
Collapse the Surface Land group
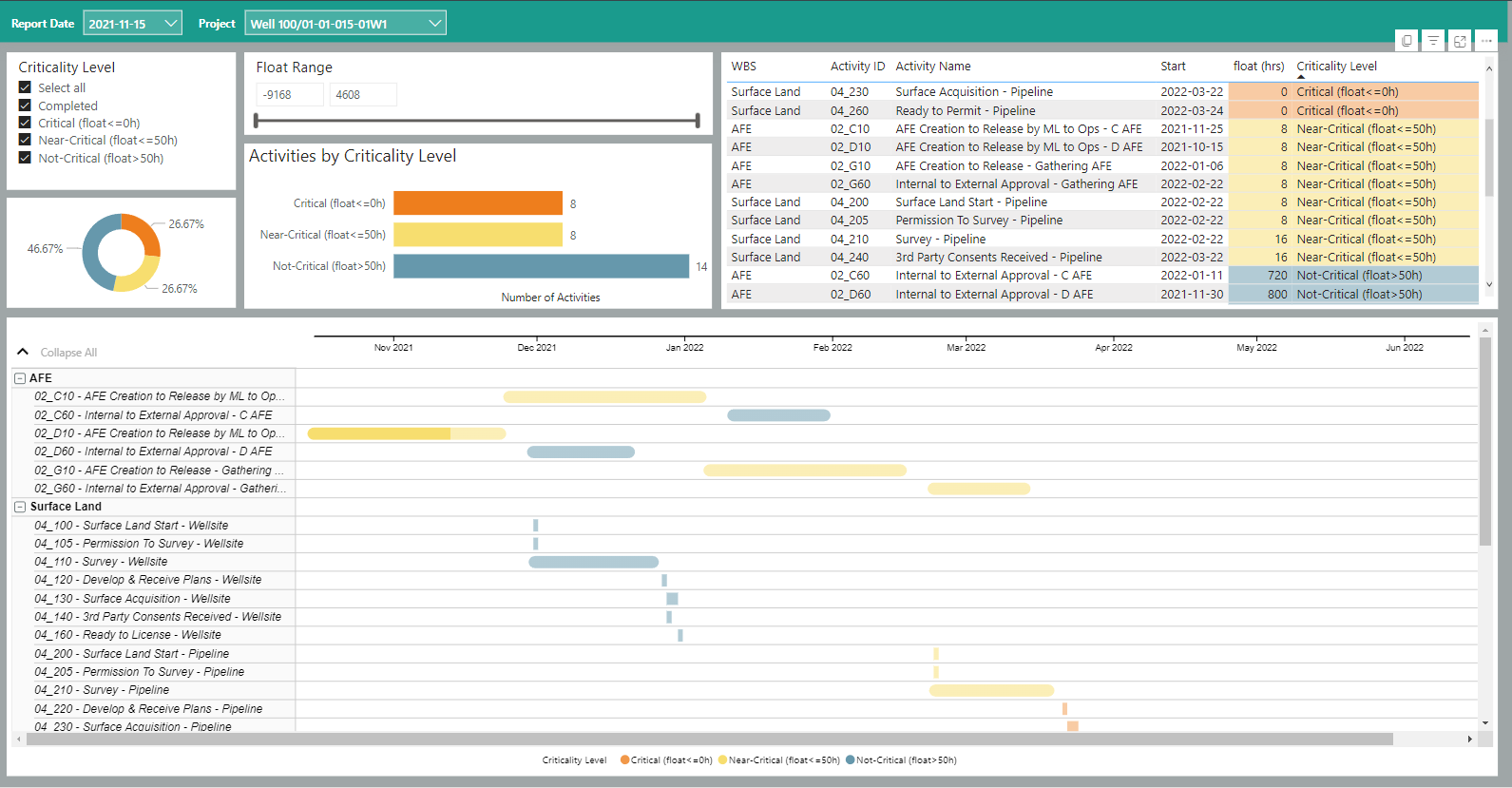20,507
